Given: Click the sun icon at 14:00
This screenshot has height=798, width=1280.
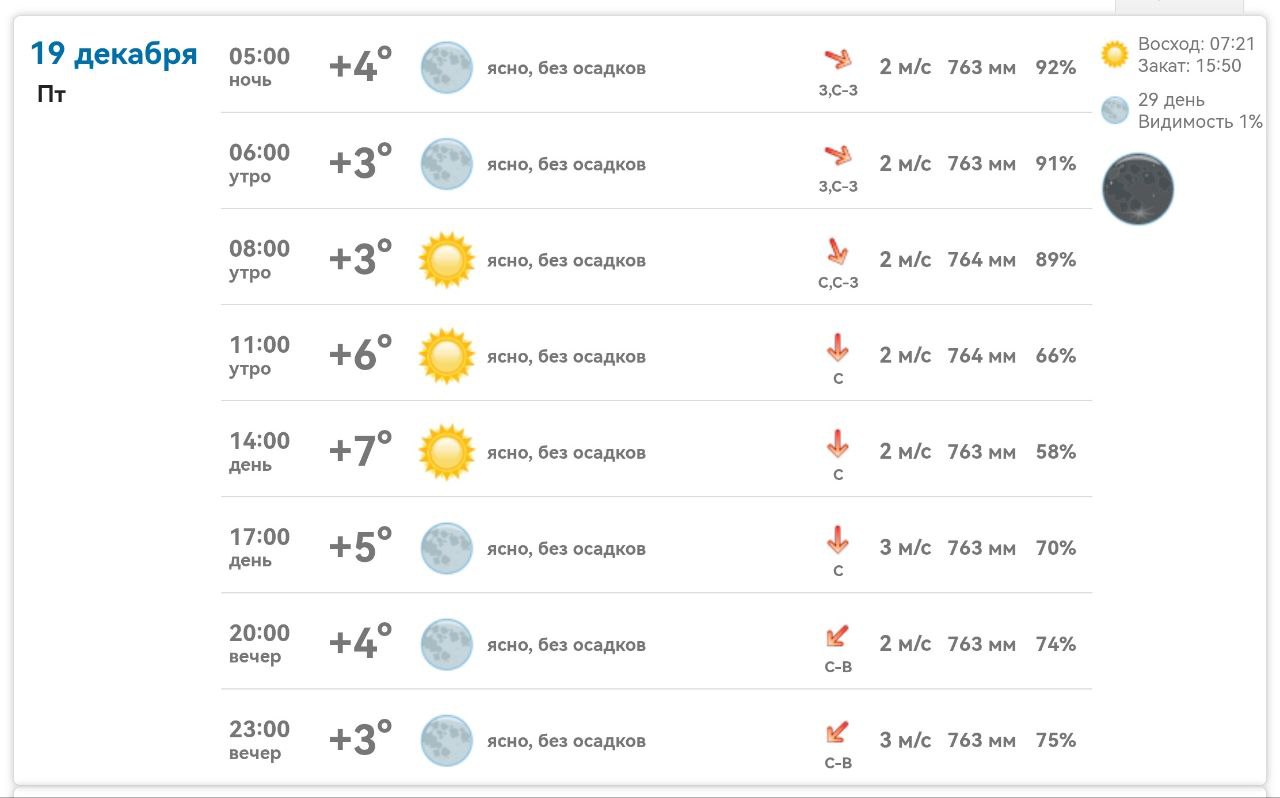Looking at the screenshot, I should point(446,452).
